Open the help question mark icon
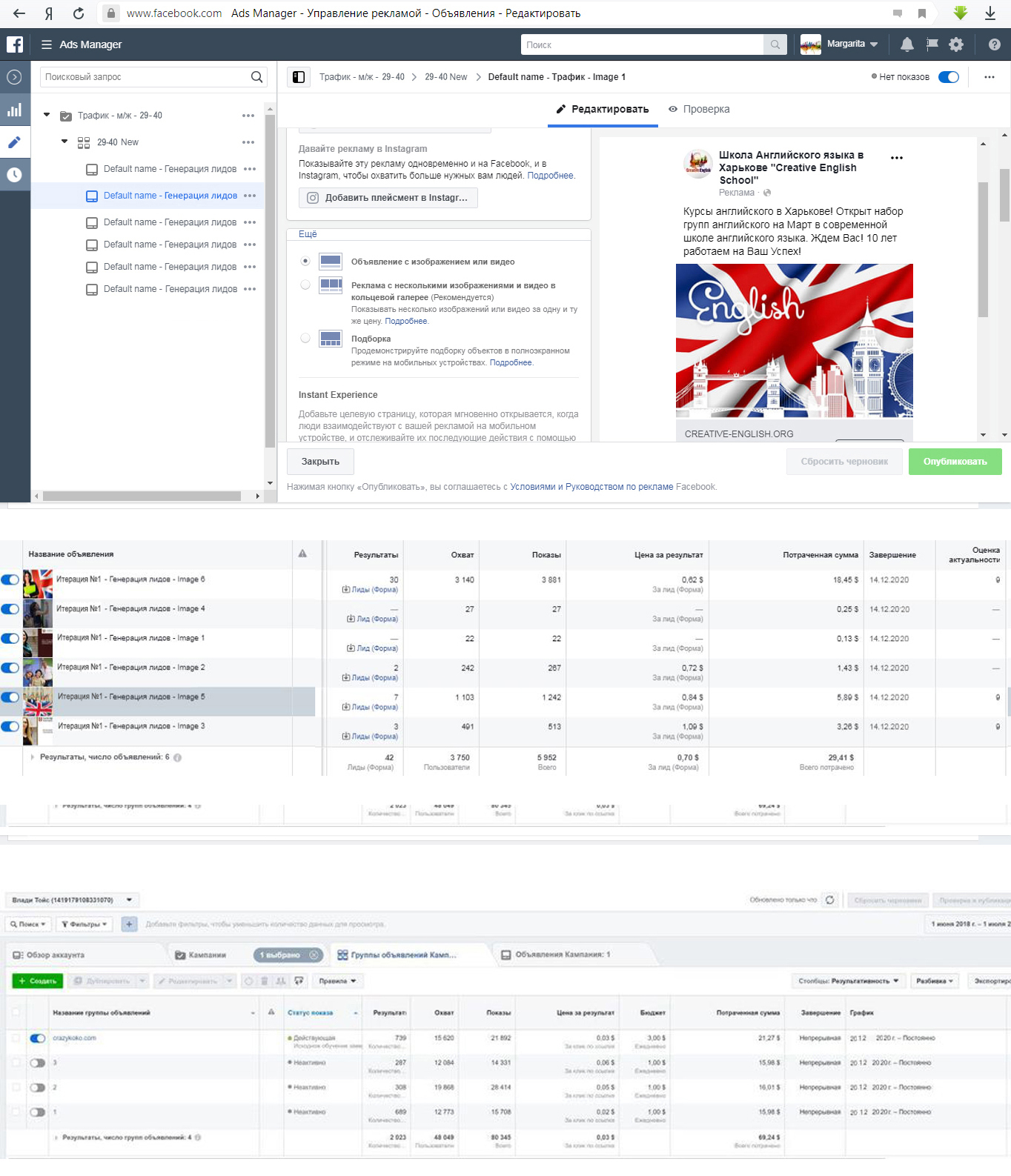The width and height of the screenshot is (1011, 1176). pos(995,44)
